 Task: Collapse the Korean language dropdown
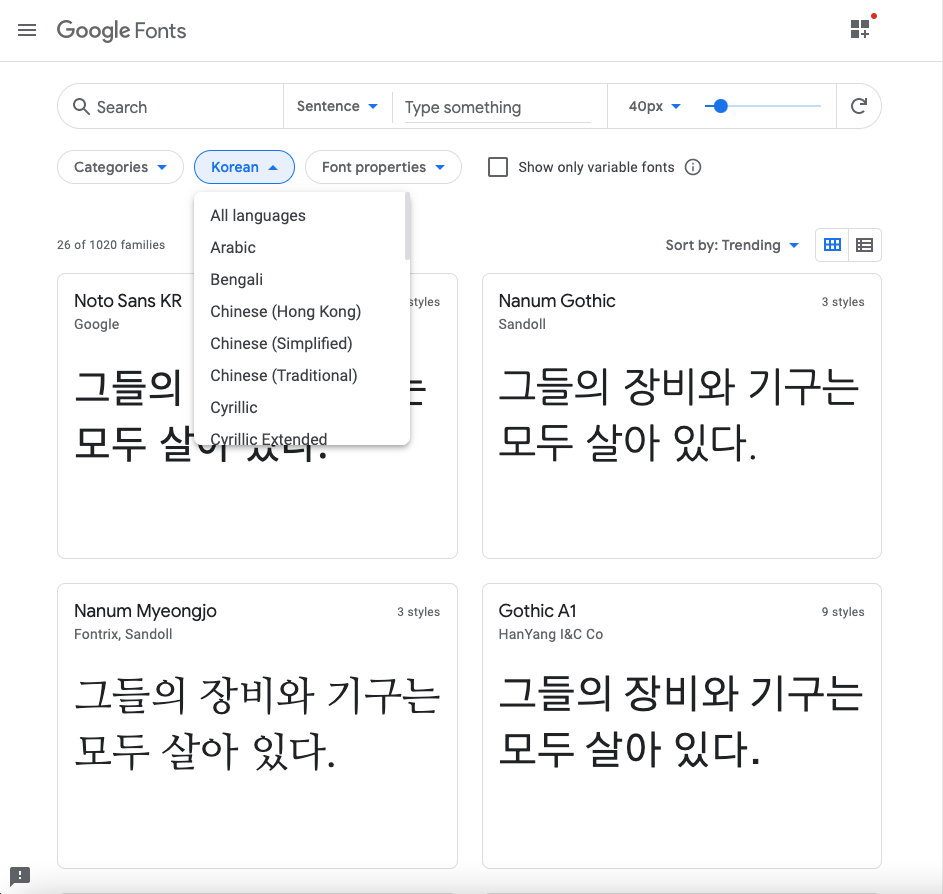pos(244,167)
